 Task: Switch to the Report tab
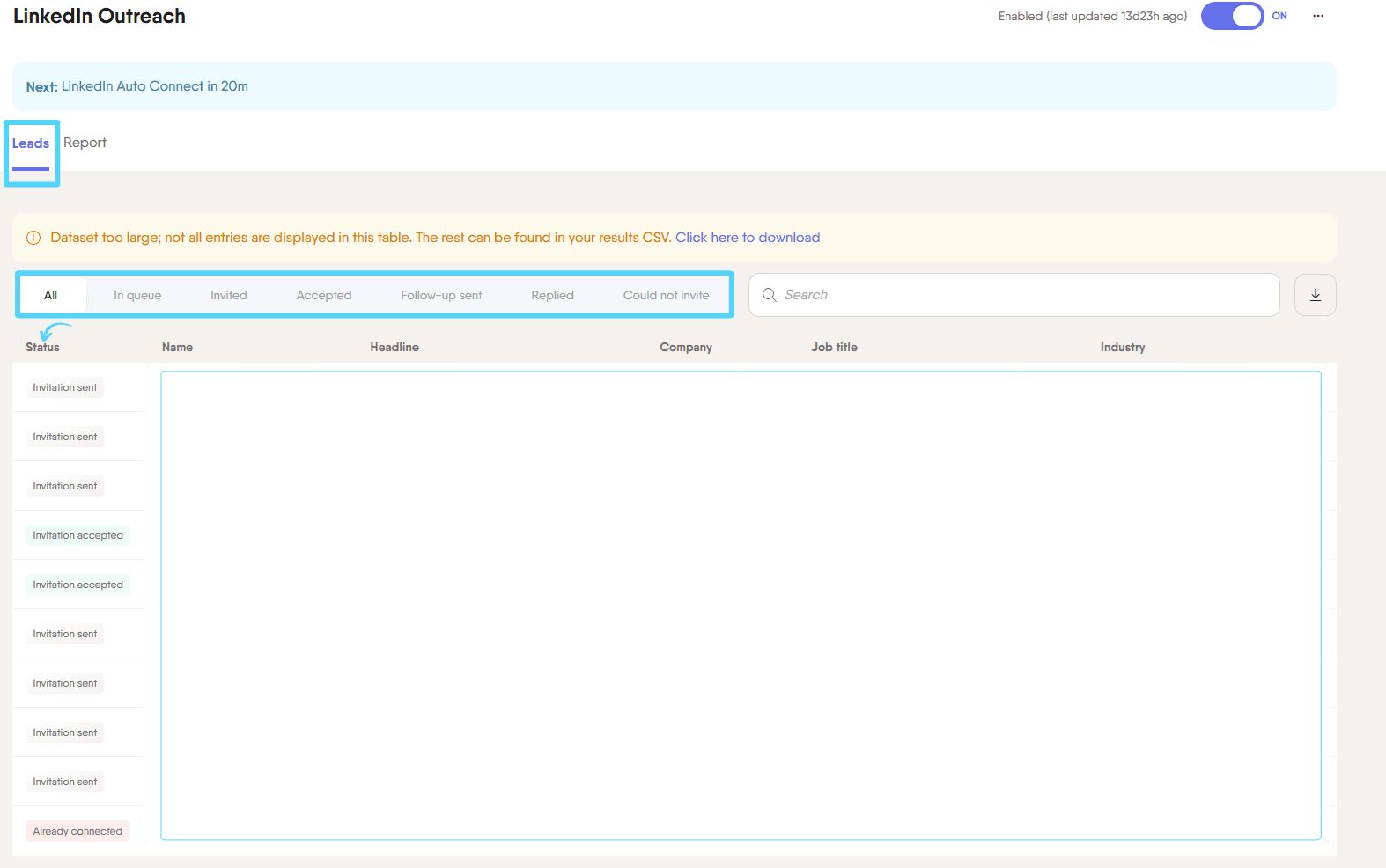[85, 143]
